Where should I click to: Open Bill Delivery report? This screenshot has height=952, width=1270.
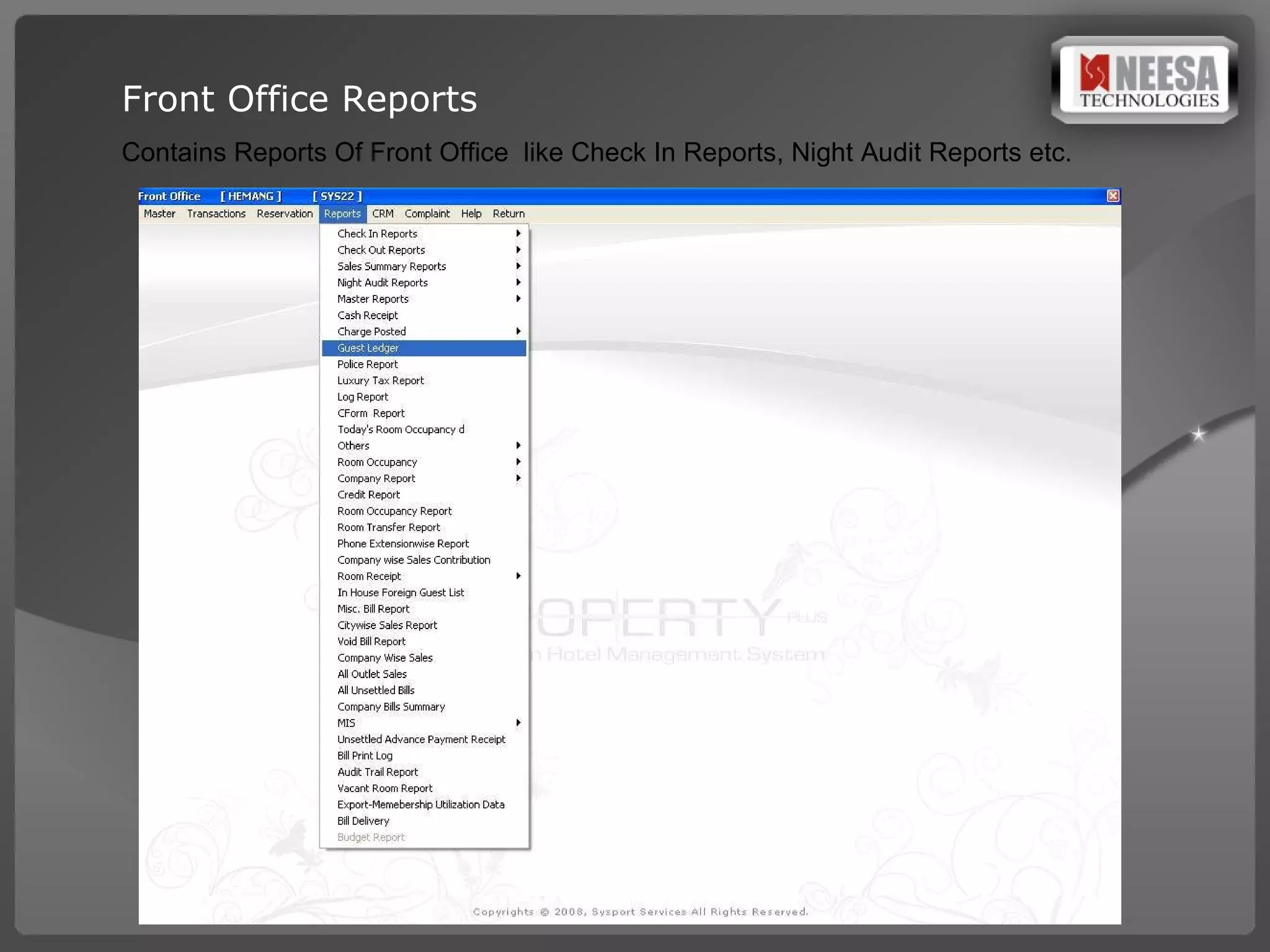point(424,821)
